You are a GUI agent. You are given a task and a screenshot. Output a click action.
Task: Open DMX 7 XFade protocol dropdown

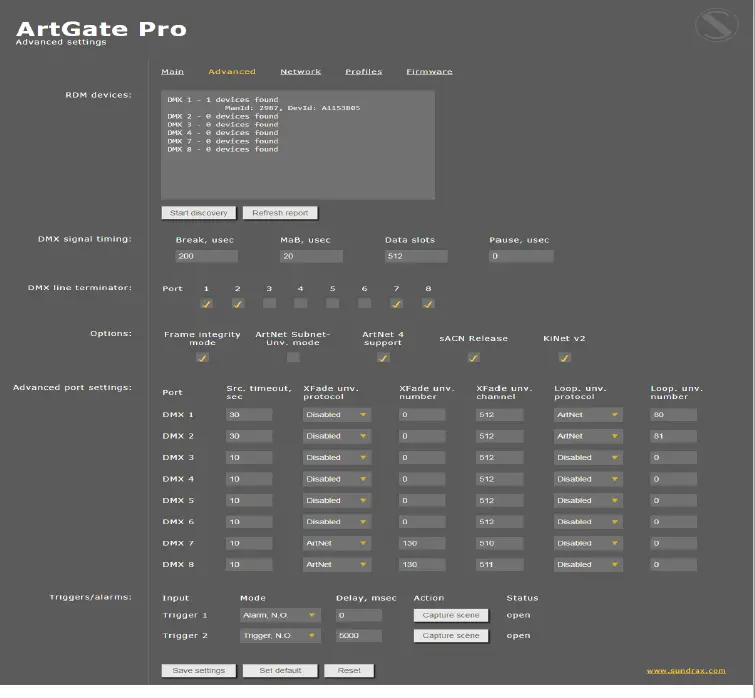coord(337,543)
